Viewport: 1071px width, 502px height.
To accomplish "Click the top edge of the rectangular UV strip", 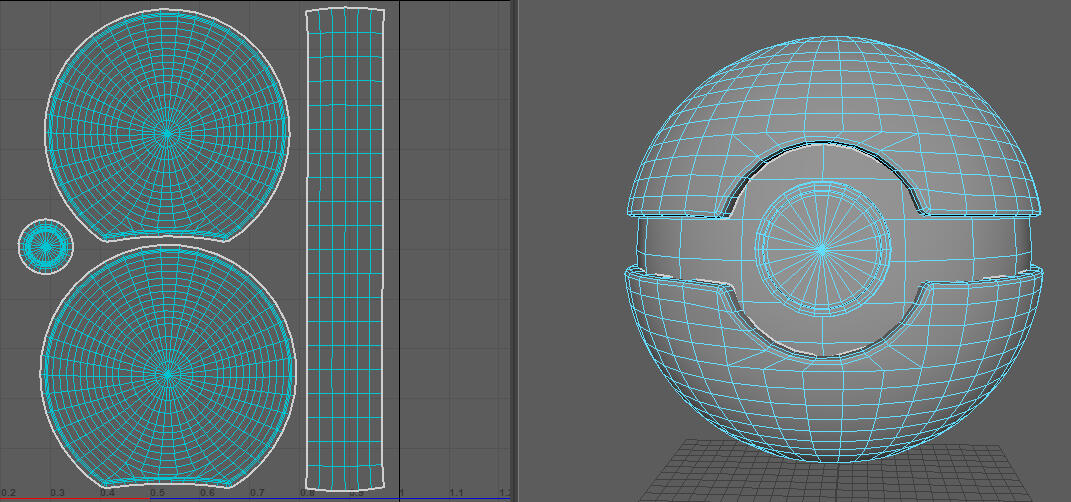I will 344,10.
